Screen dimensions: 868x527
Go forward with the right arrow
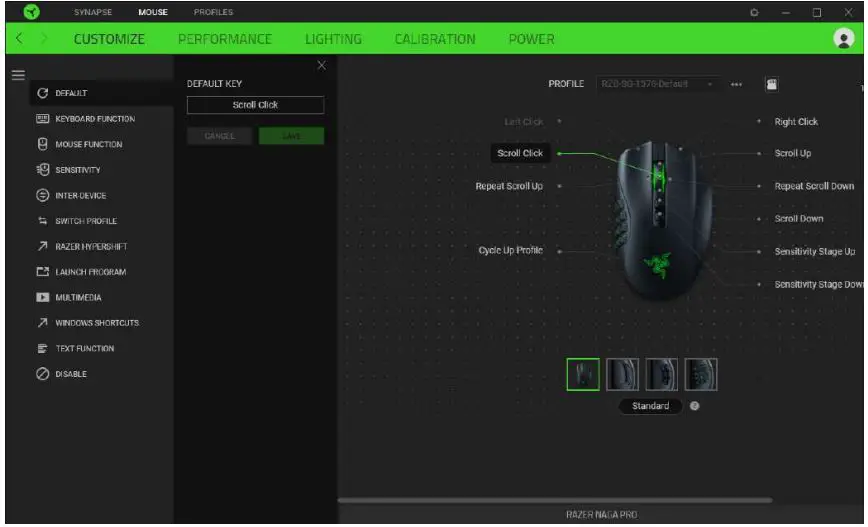[x=44, y=38]
